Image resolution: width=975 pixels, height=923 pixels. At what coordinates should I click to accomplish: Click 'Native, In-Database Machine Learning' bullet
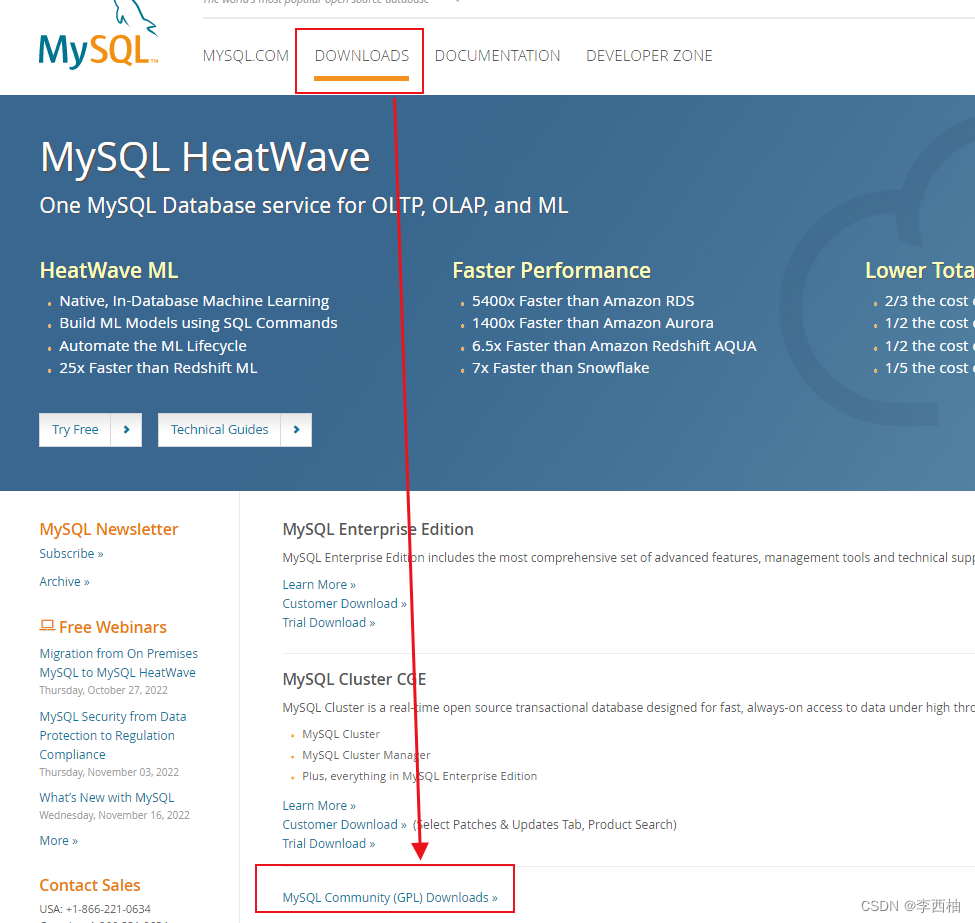click(194, 301)
